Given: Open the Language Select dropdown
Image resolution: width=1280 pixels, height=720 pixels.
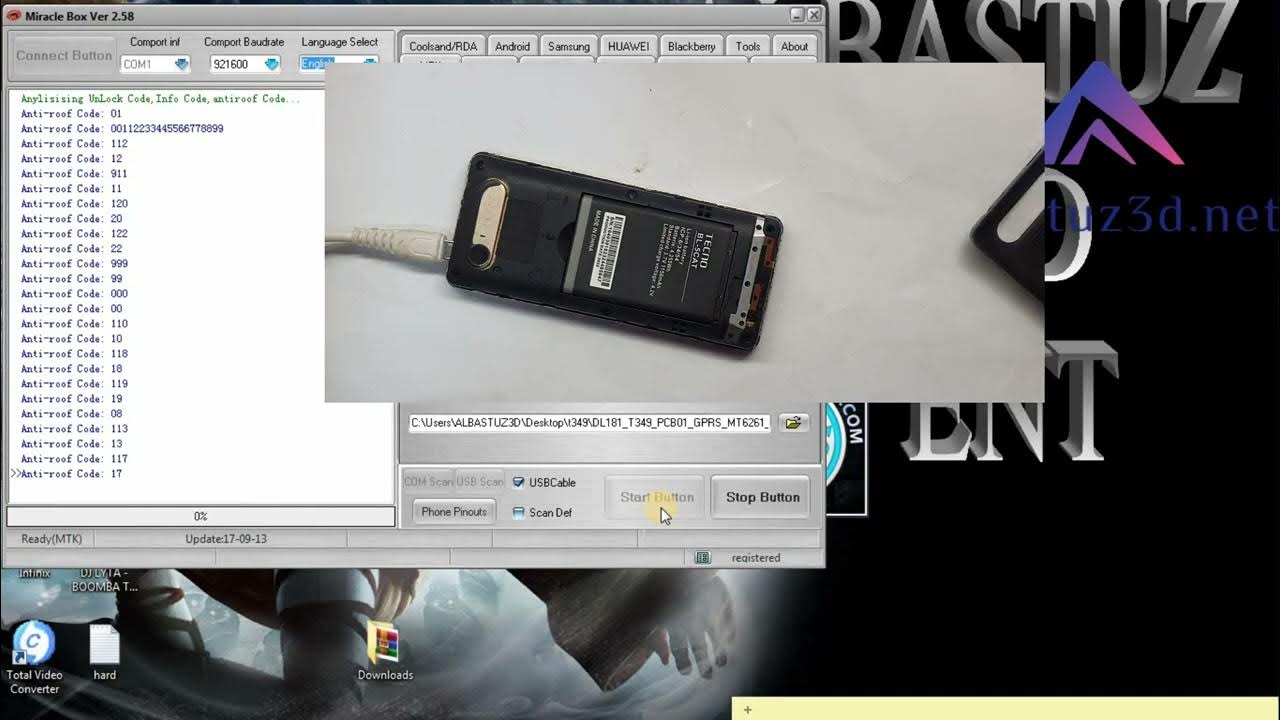Looking at the screenshot, I should [339, 64].
